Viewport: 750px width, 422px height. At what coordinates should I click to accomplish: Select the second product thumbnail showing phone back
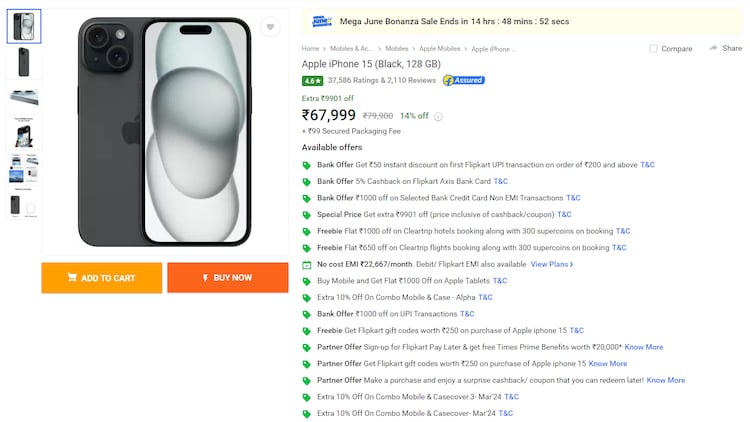24,62
